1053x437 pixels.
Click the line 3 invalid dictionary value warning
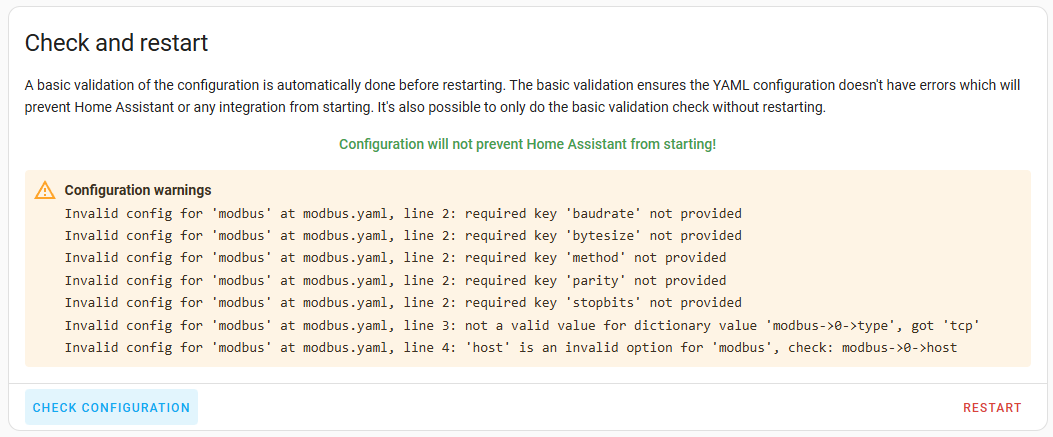522,325
